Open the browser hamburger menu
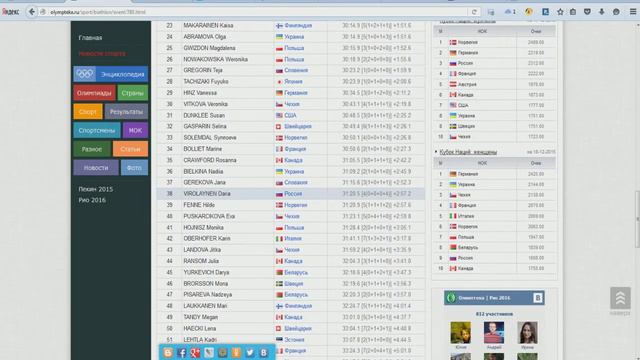Image resolution: width=640 pixels, height=360 pixels. [x=633, y=12]
